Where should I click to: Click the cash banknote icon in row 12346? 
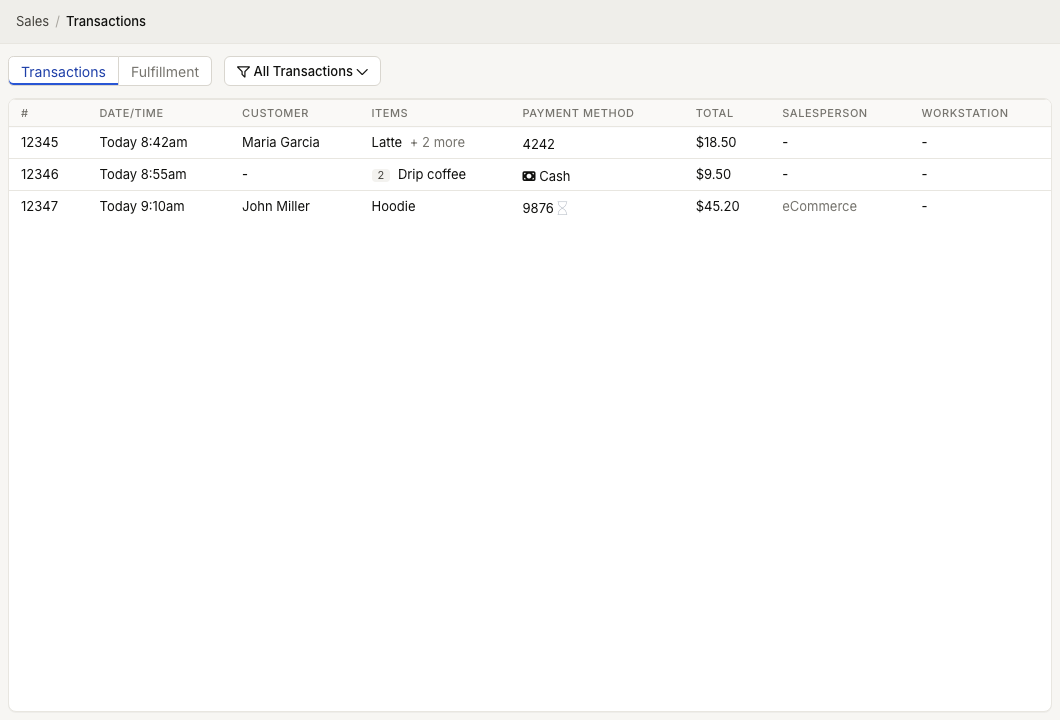click(529, 176)
